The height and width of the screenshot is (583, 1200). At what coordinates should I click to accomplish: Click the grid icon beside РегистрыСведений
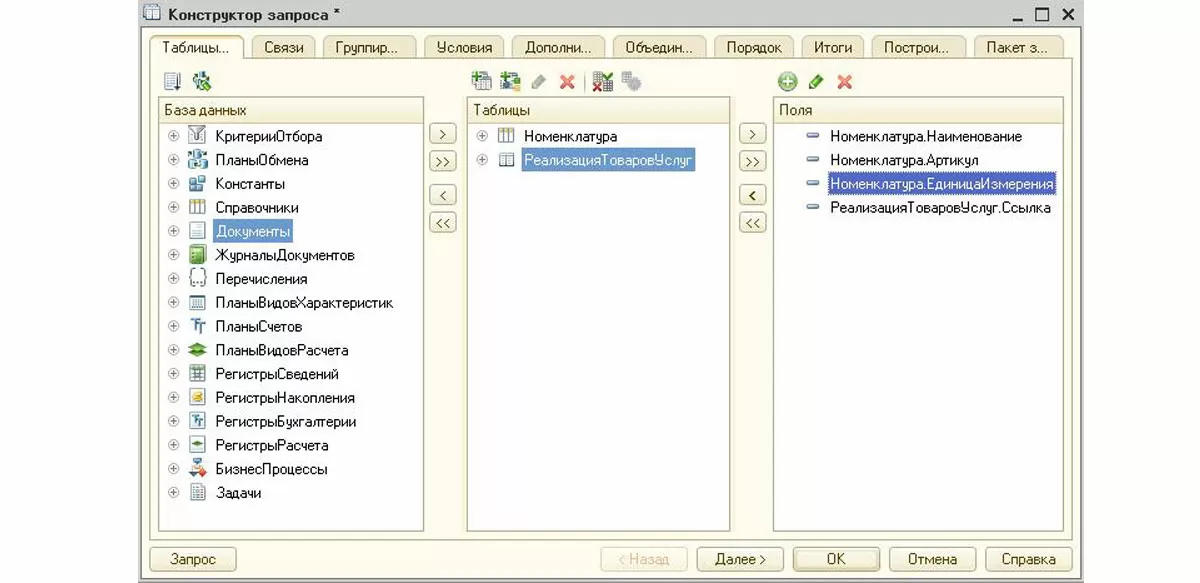197,374
